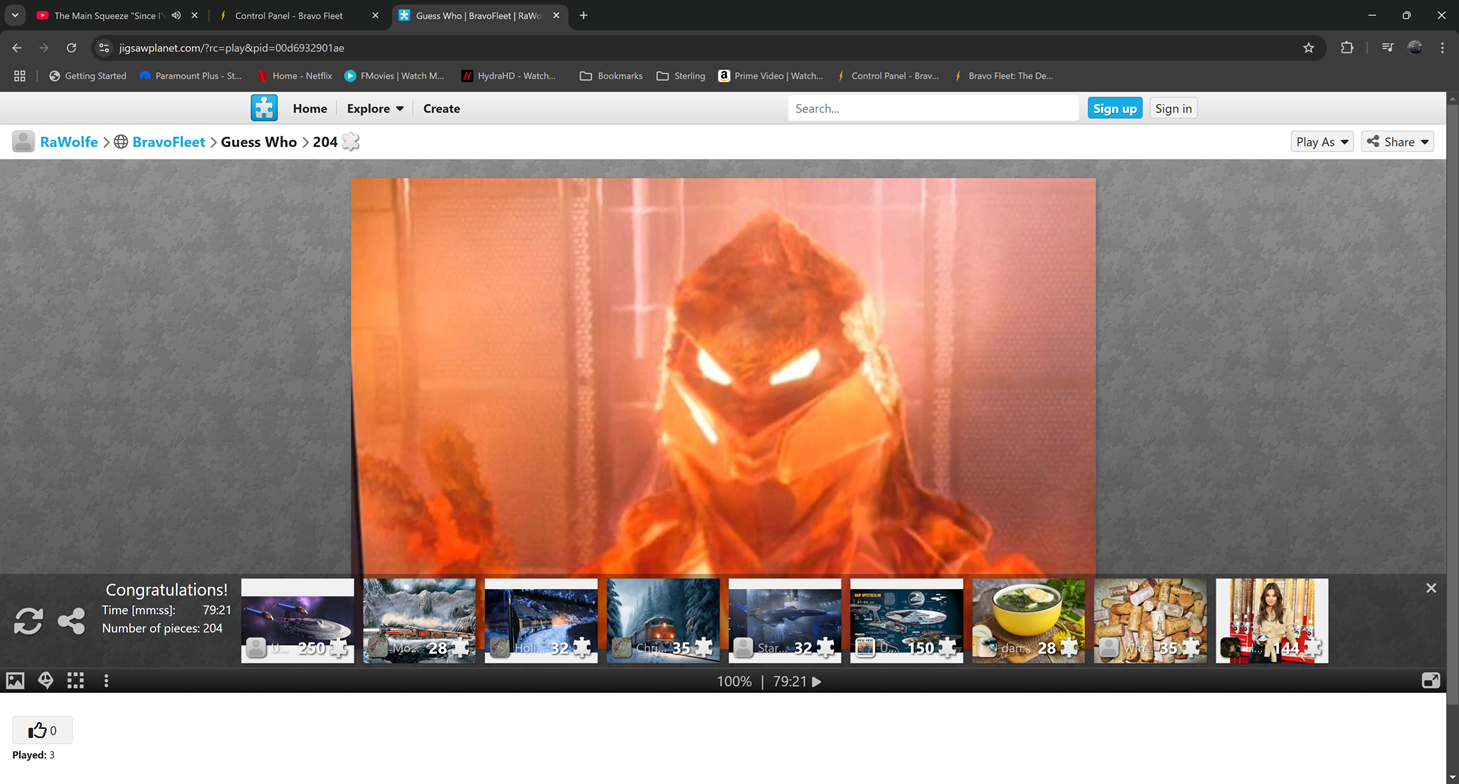Go back to previous page
Screen dimensions: 1459x784
17,48
